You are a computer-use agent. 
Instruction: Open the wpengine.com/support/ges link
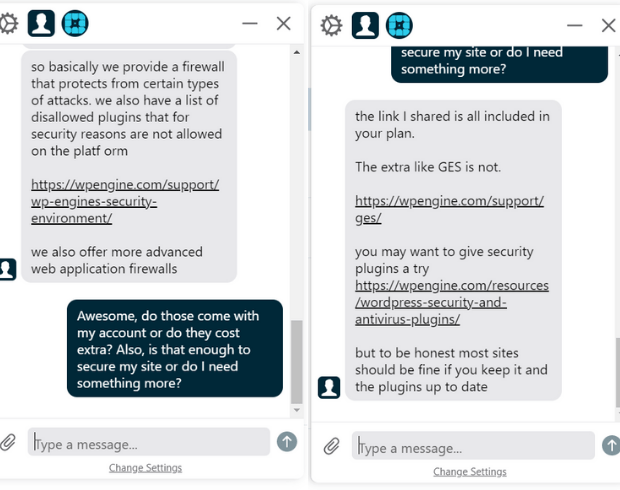449,209
